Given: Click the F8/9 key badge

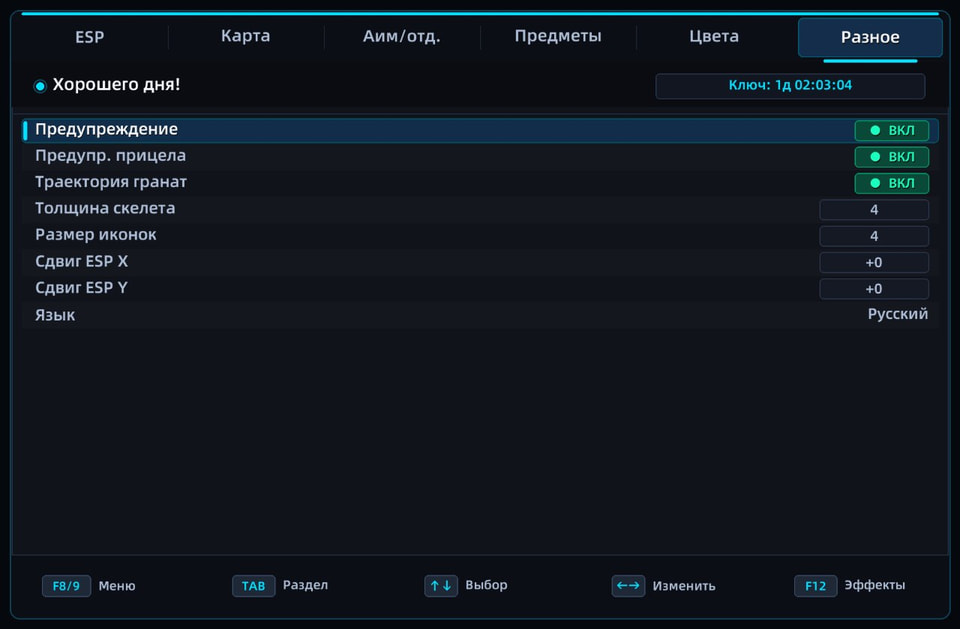Looking at the screenshot, I should tap(66, 586).
